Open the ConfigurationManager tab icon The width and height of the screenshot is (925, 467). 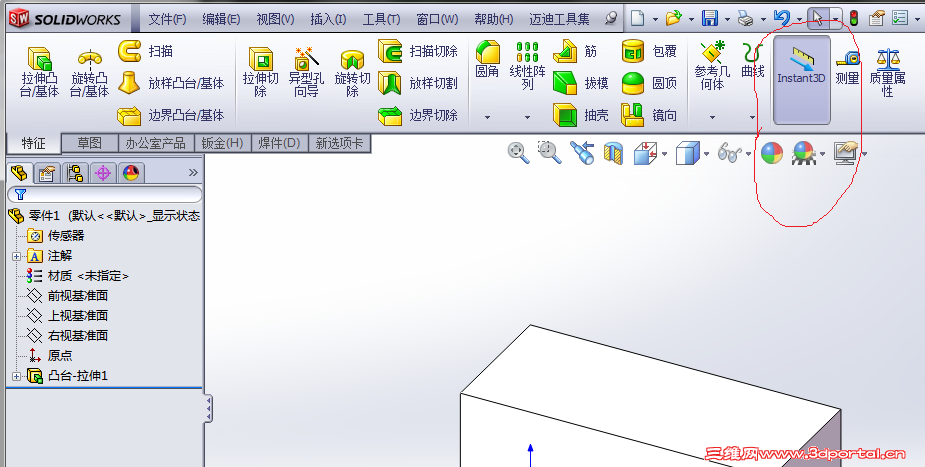[75, 173]
